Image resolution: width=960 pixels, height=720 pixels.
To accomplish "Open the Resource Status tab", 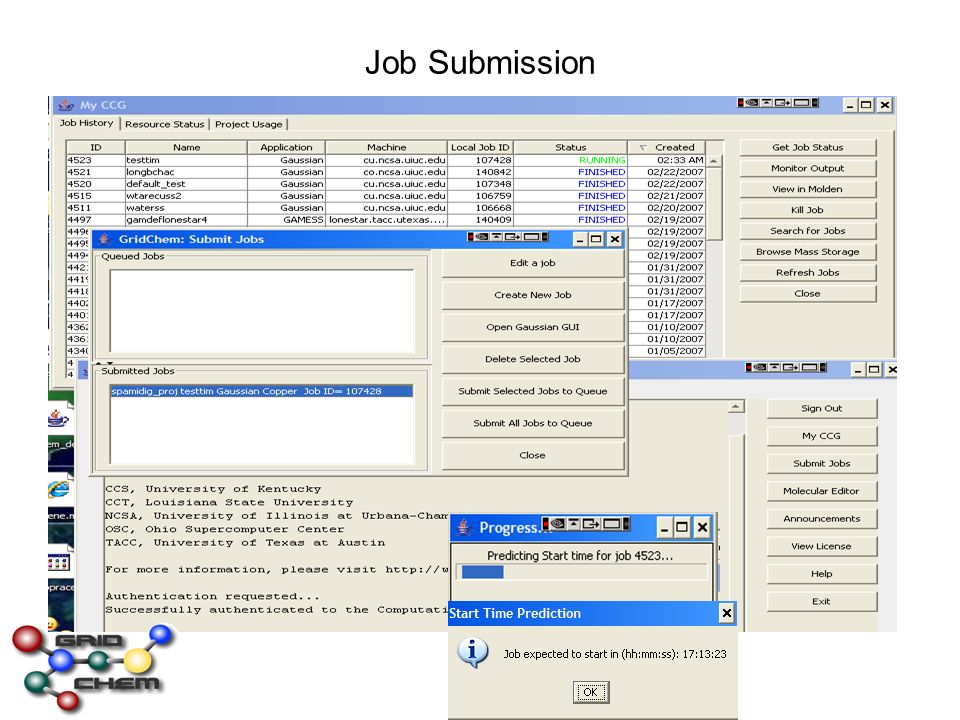I will tap(165, 124).
